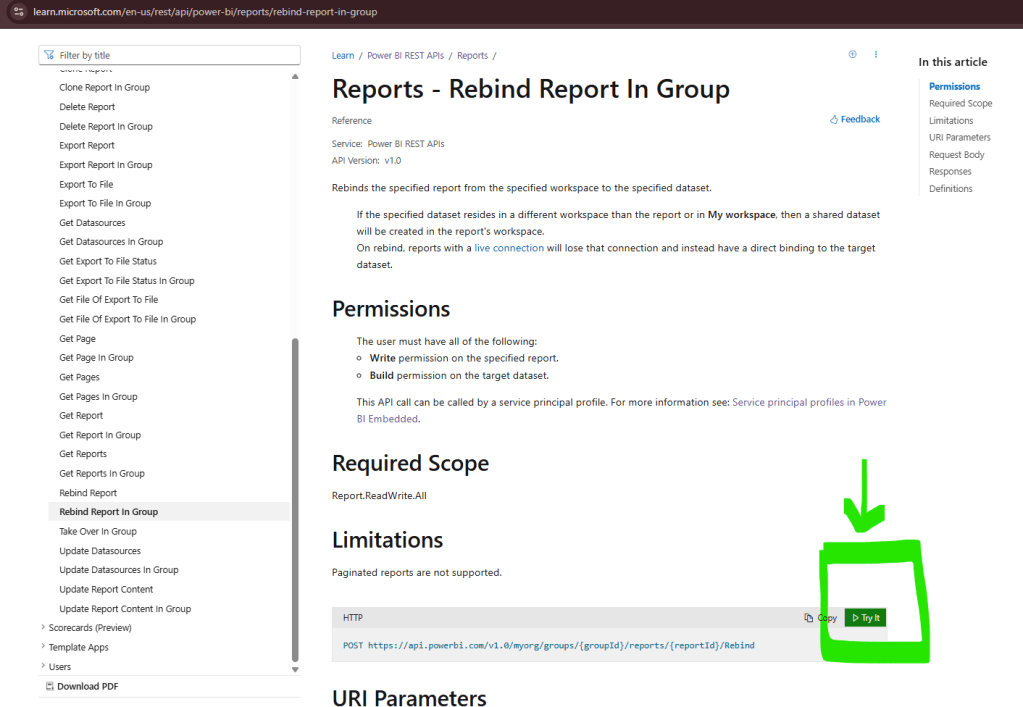Viewport: 1023px width, 707px height.
Task: Expand the Users tree node
Action: click(43, 666)
